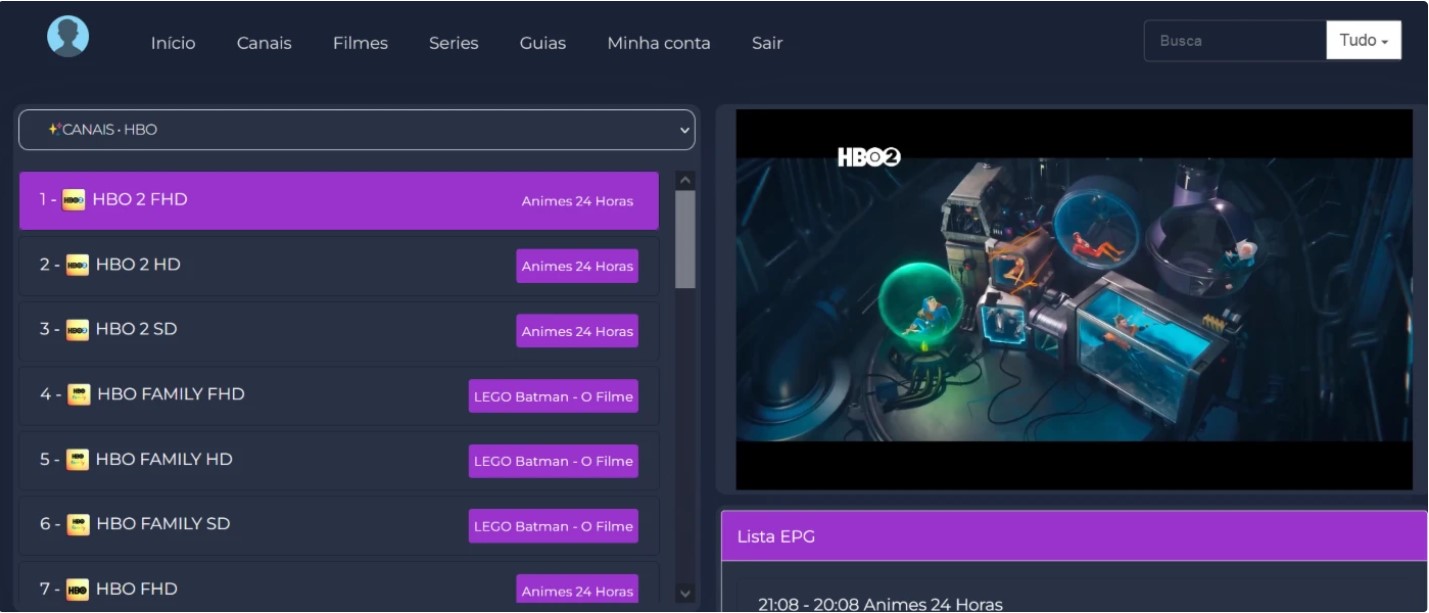Click the HBO 2 HD channel logo
This screenshot has width=1429, height=613.
[x=77, y=265]
